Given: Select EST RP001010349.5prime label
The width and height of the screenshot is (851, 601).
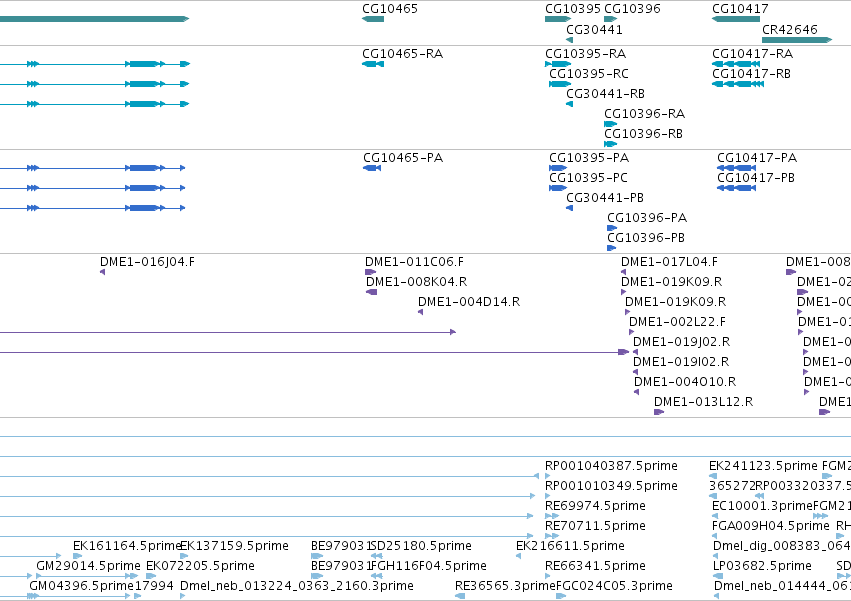Looking at the screenshot, I should [x=612, y=486].
